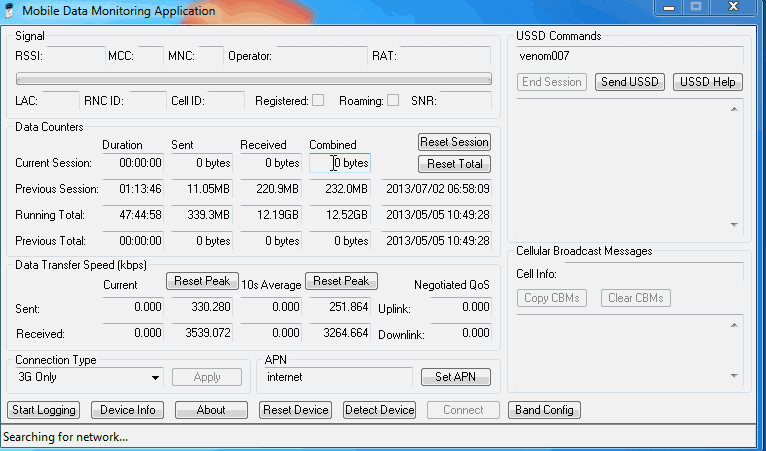
Task: Click Start Logging button
Action: (43, 410)
